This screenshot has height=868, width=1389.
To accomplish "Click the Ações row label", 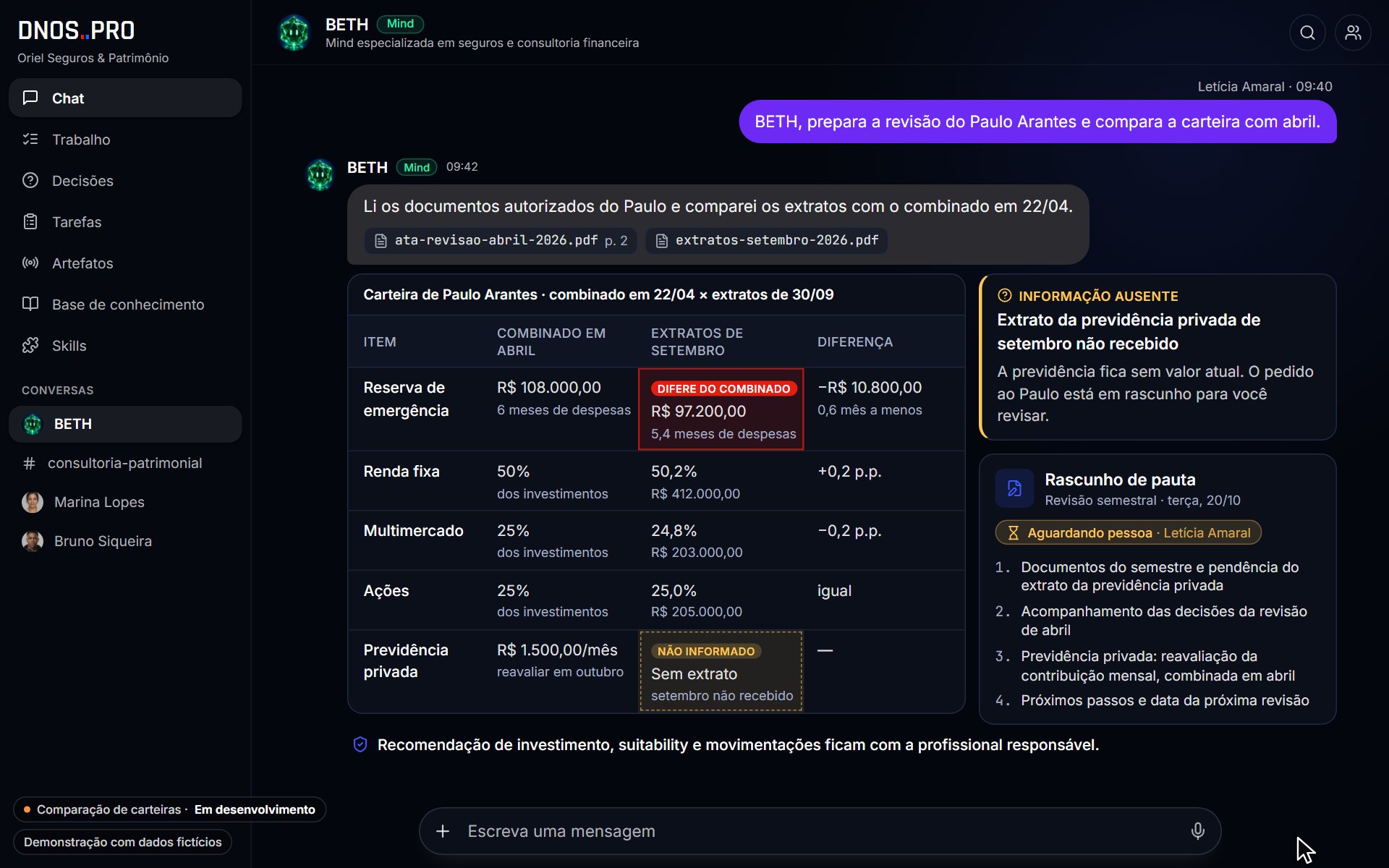I will 386,591.
